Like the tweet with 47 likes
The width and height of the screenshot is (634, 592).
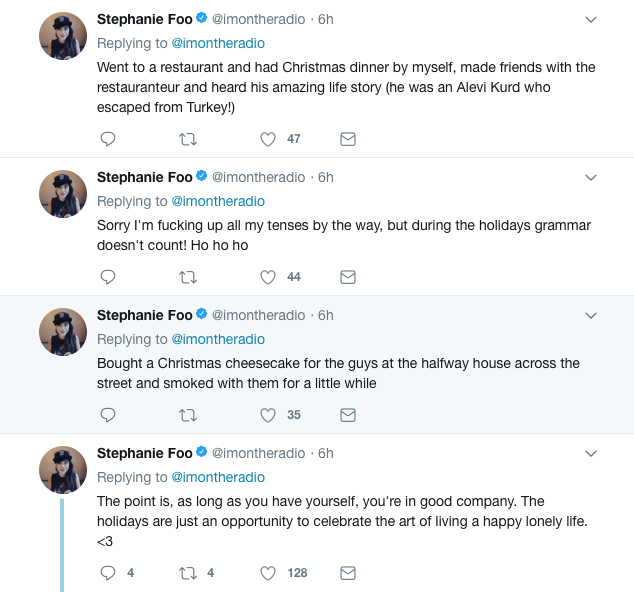tap(268, 139)
